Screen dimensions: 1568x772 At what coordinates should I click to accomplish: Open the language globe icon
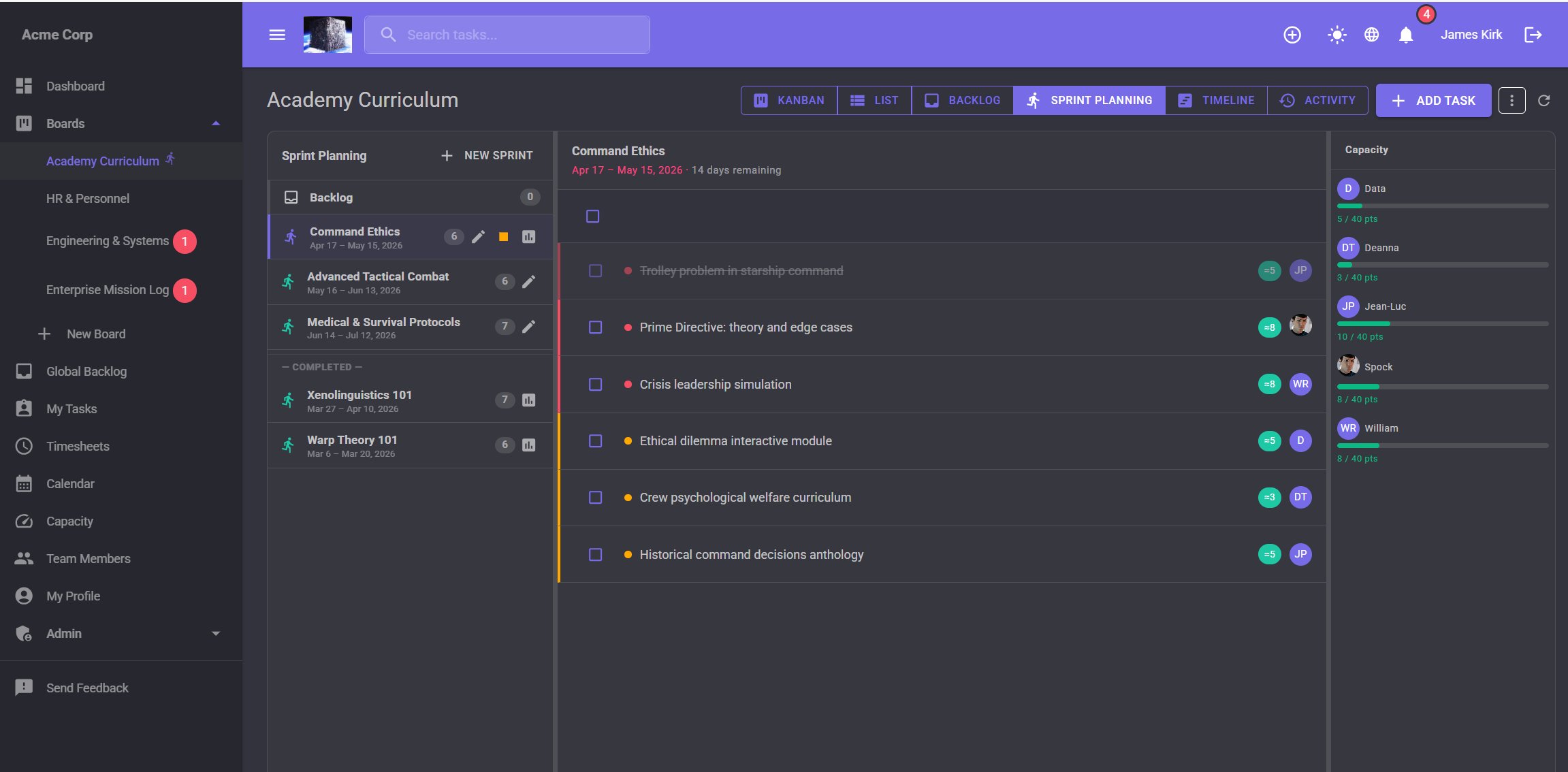pyautogui.click(x=1371, y=35)
